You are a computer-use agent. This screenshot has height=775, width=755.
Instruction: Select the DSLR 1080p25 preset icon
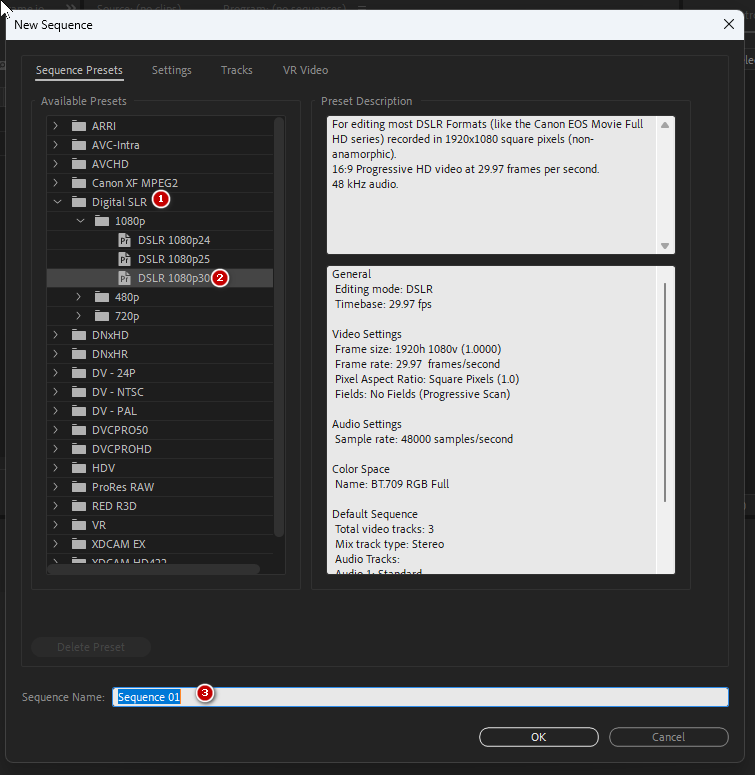pos(125,259)
